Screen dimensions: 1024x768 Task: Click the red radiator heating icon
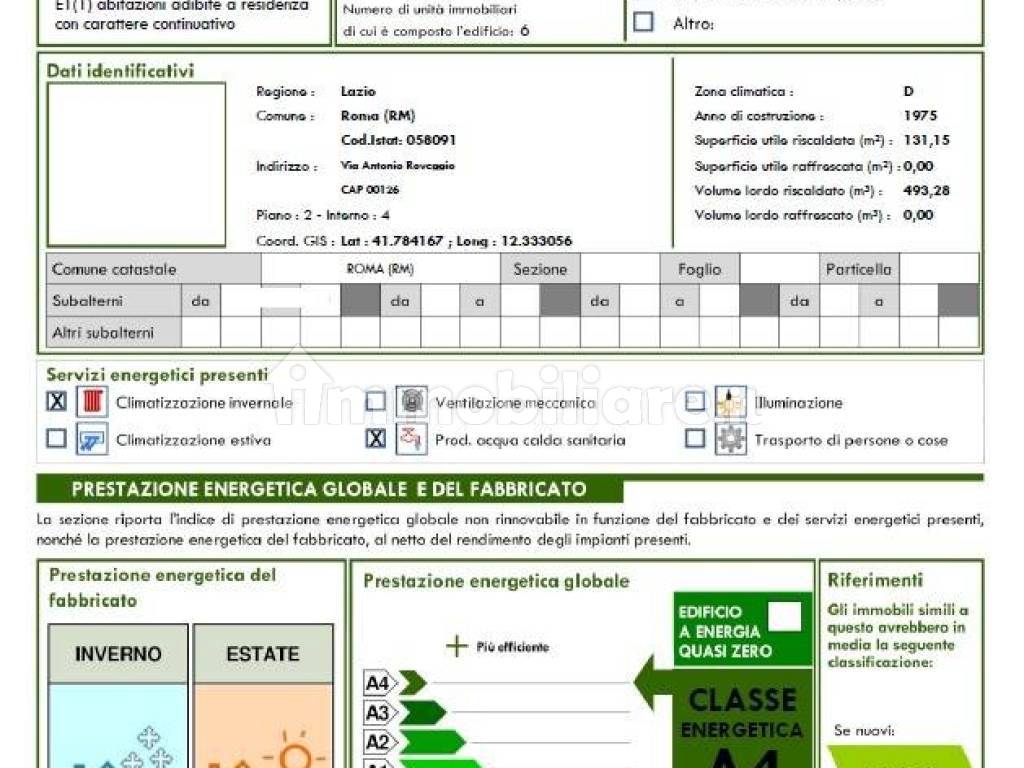tap(92, 402)
